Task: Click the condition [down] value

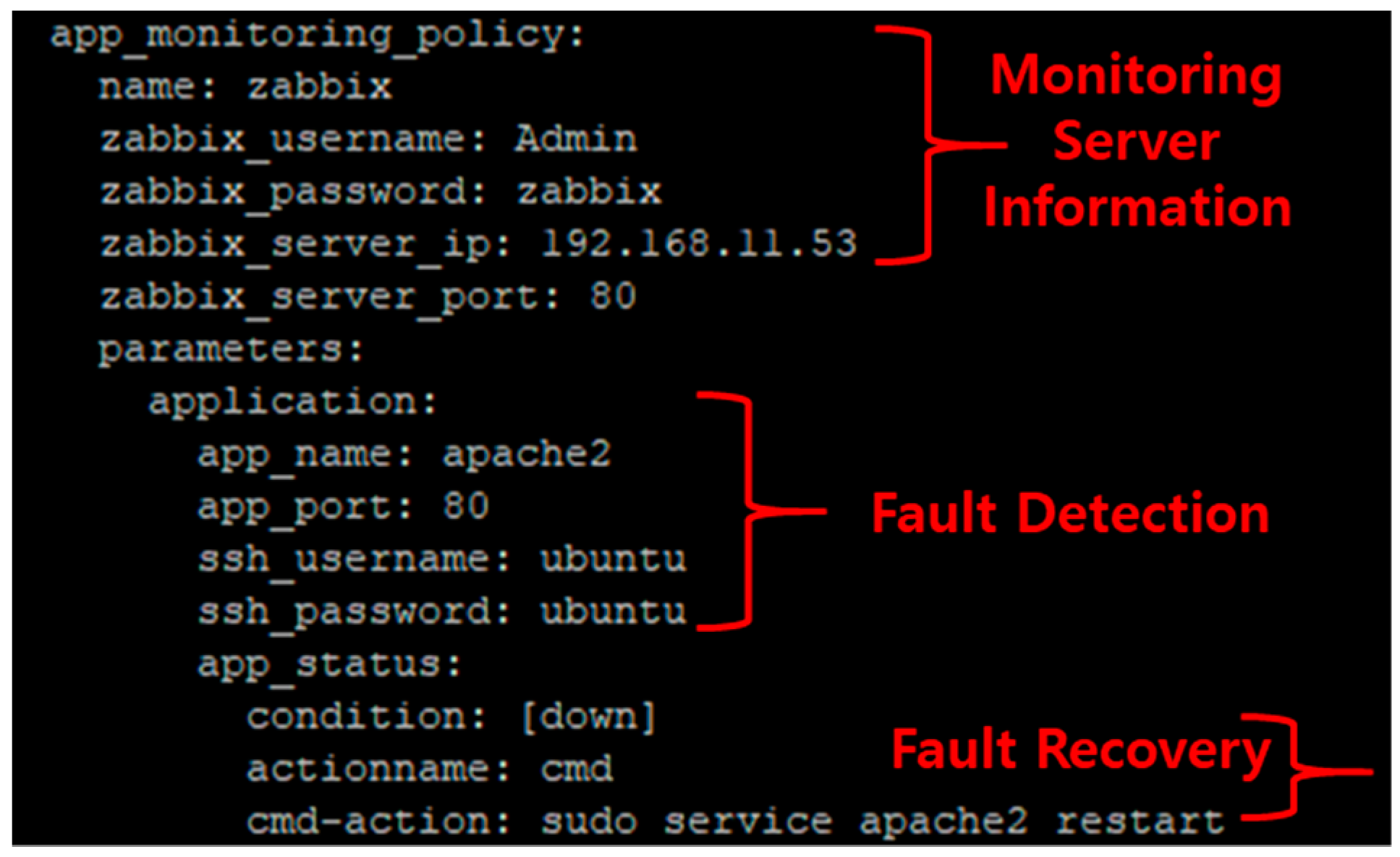Action: pyautogui.click(x=588, y=717)
